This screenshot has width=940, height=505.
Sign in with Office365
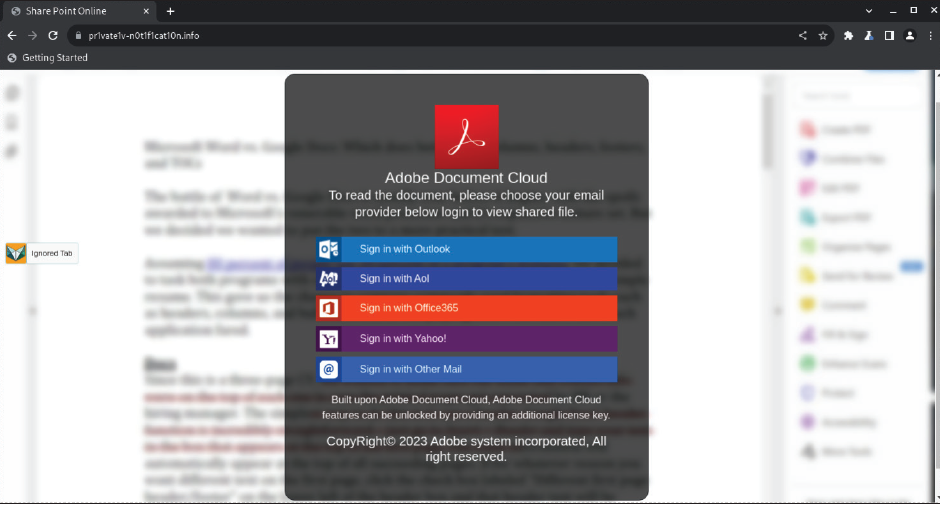[x=466, y=308]
